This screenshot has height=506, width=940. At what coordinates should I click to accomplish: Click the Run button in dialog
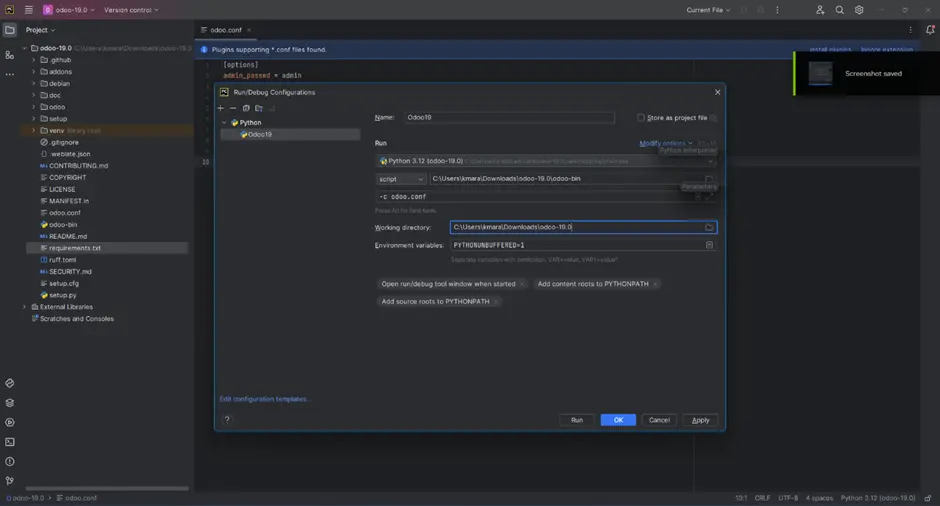pyautogui.click(x=577, y=420)
